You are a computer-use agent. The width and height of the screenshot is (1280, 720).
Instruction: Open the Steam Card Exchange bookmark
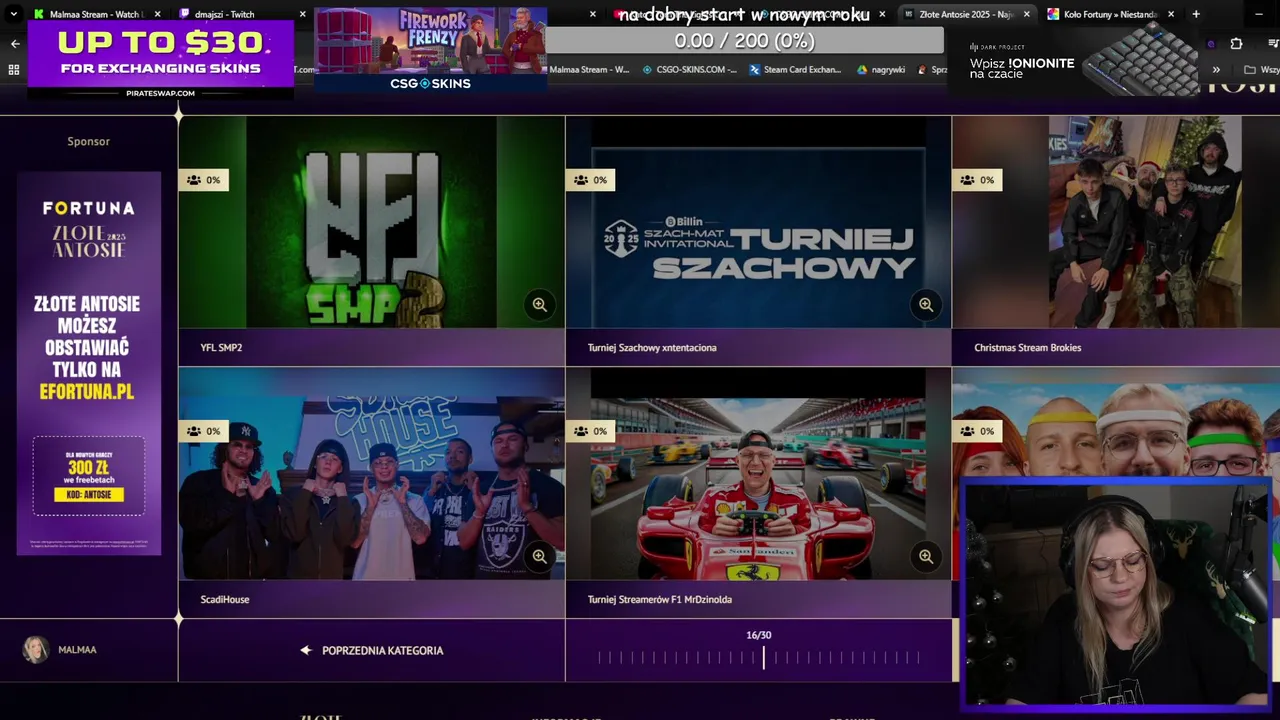[796, 70]
